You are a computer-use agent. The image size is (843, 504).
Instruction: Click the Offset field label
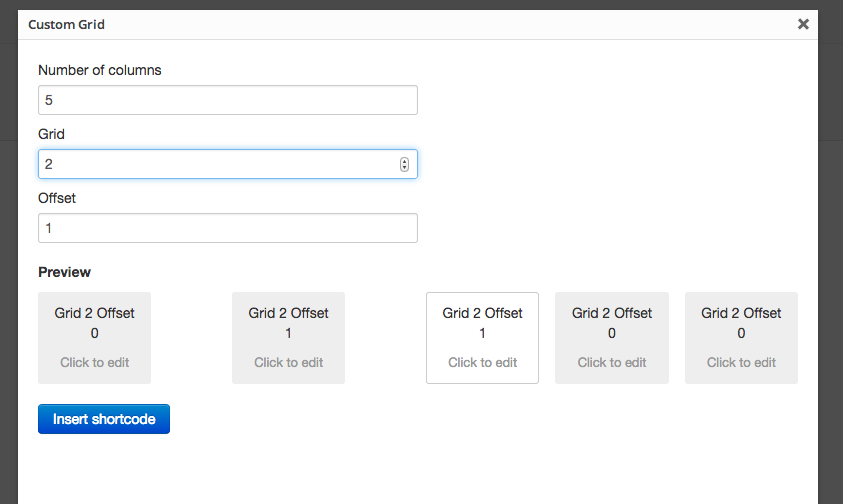[57, 198]
